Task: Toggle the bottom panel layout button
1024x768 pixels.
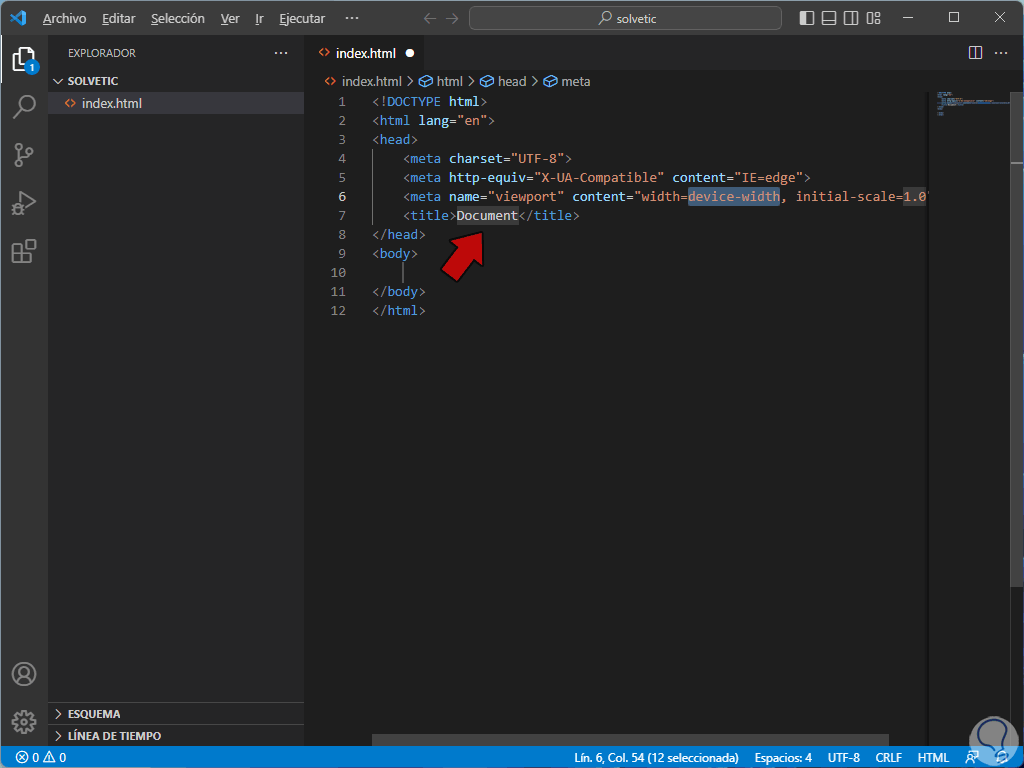Action: pyautogui.click(x=830, y=18)
